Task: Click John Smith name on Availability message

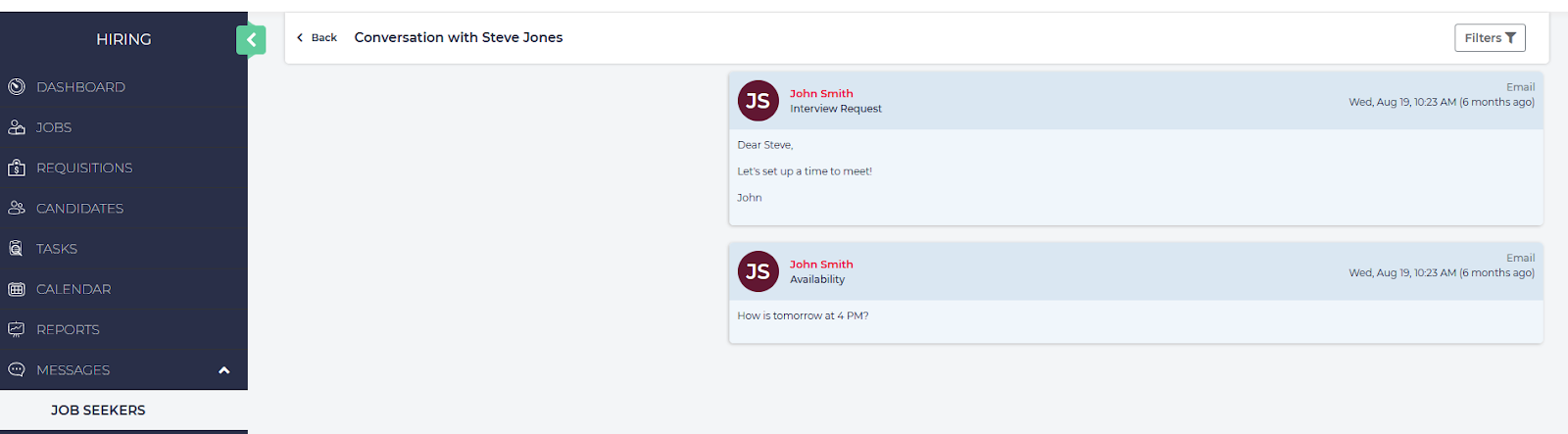Action: coord(821,265)
